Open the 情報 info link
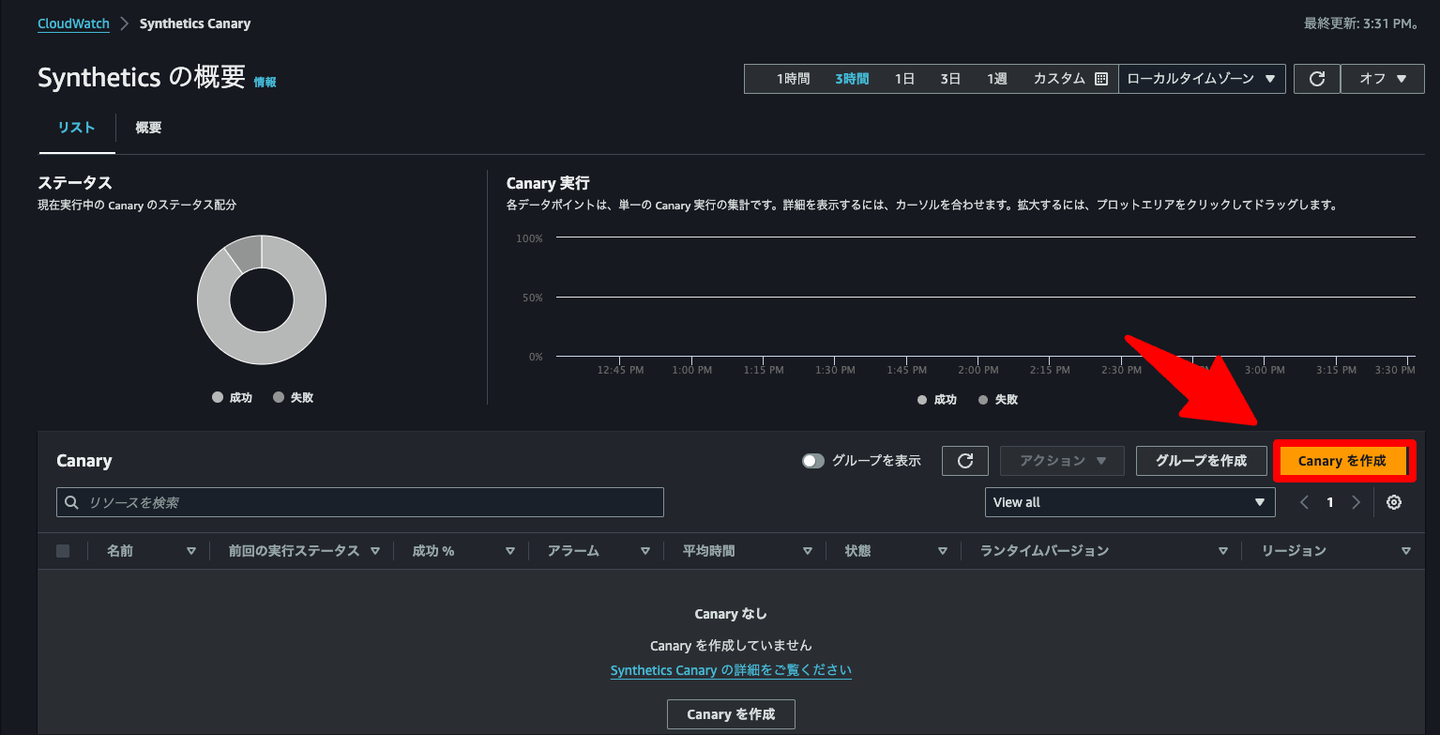Image resolution: width=1440 pixels, height=735 pixels. point(265,82)
